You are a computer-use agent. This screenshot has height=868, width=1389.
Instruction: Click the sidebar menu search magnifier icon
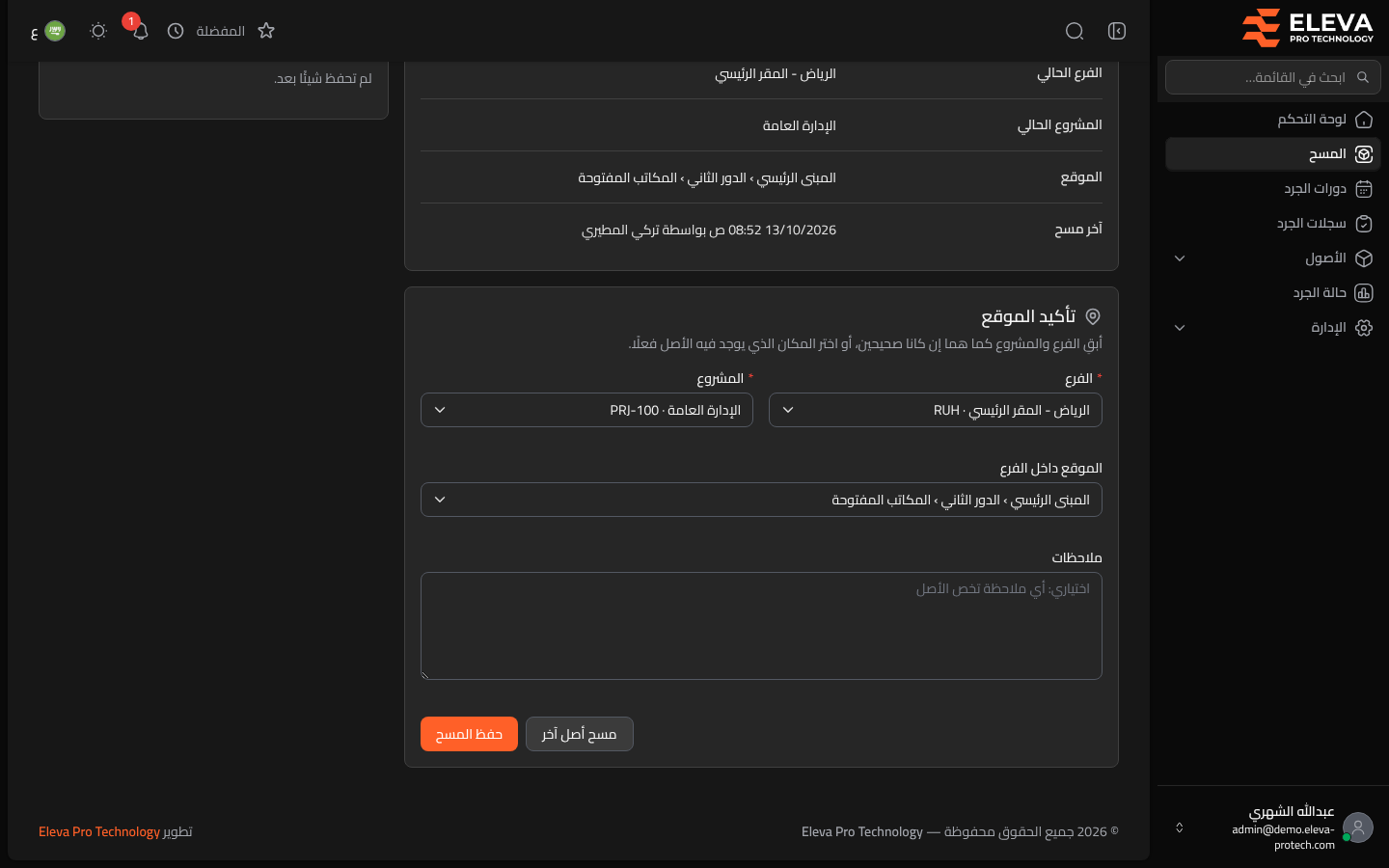[x=1363, y=77]
